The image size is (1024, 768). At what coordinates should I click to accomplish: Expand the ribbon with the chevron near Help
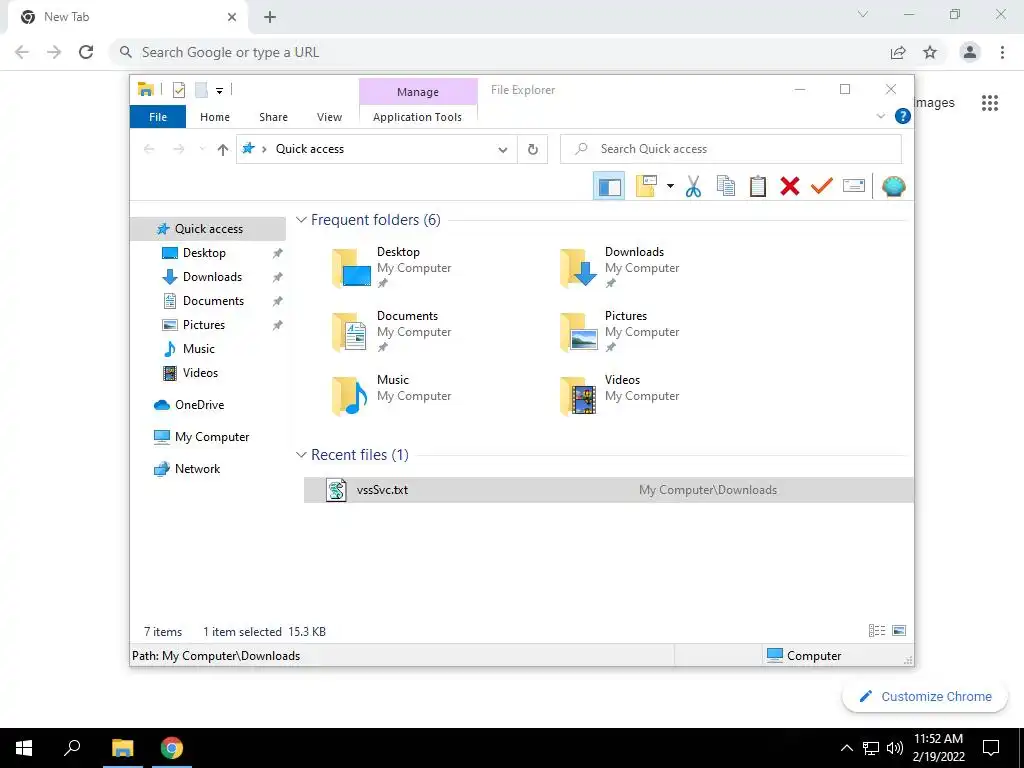coord(880,116)
